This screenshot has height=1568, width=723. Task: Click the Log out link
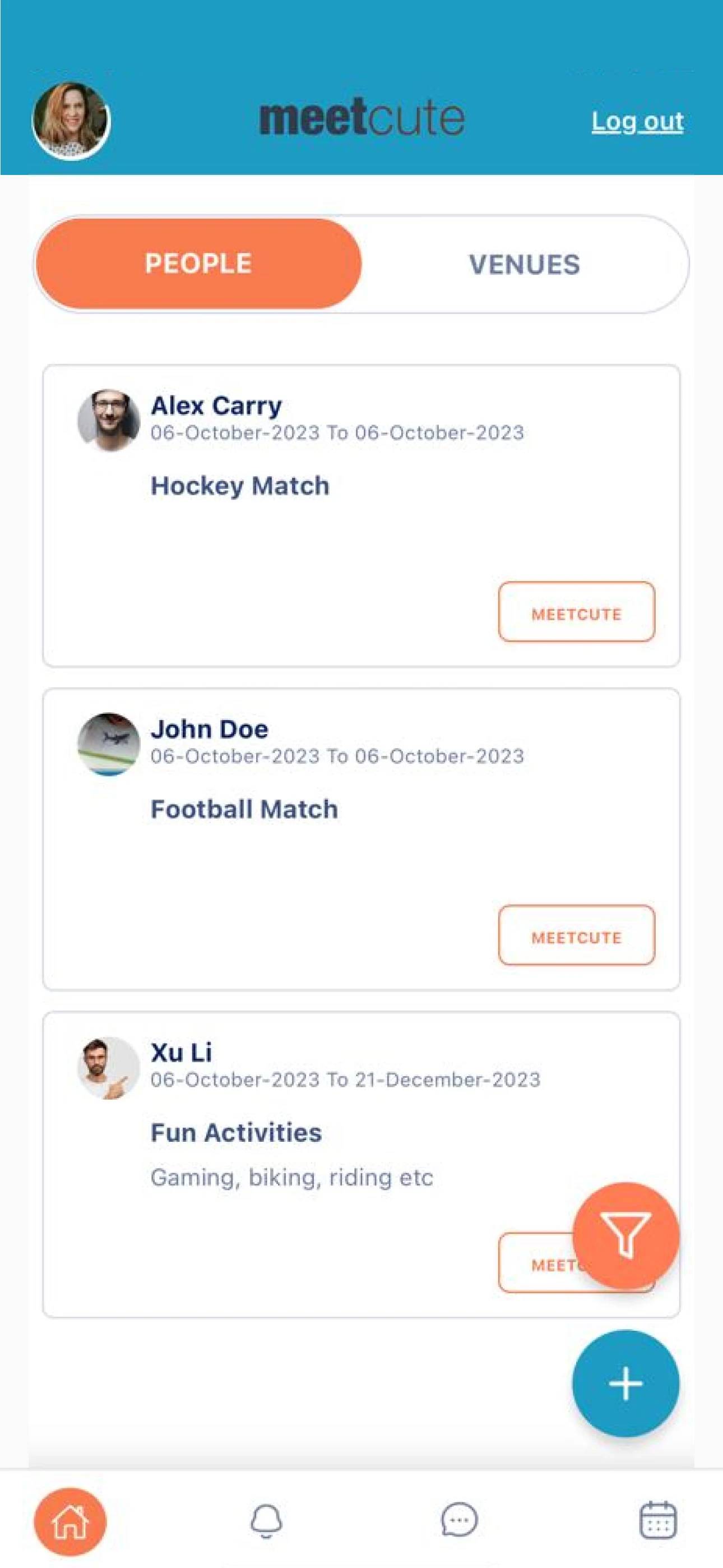[637, 121]
